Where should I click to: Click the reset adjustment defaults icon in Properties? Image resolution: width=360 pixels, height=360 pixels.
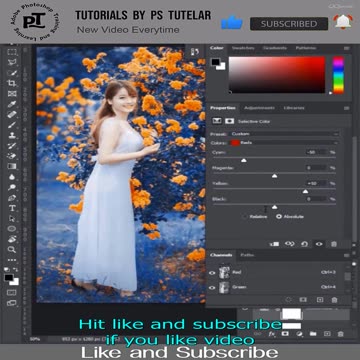click(x=304, y=244)
